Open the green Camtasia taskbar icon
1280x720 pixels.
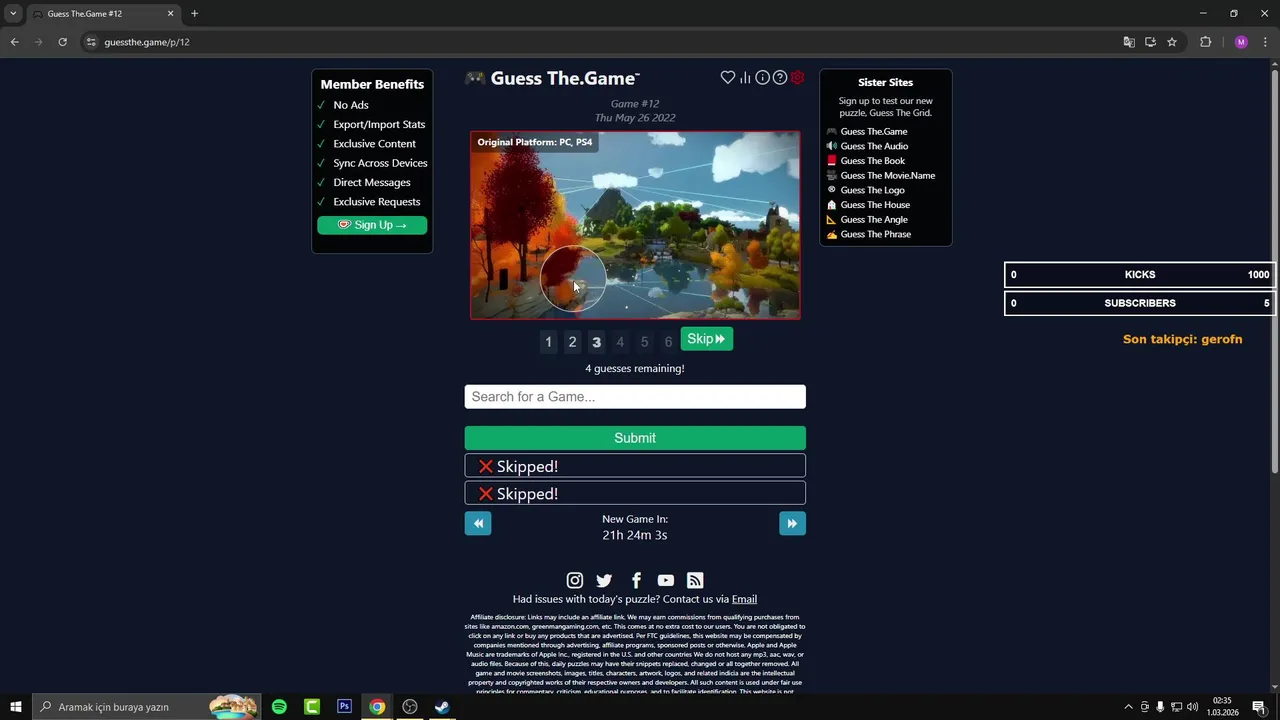(312, 707)
